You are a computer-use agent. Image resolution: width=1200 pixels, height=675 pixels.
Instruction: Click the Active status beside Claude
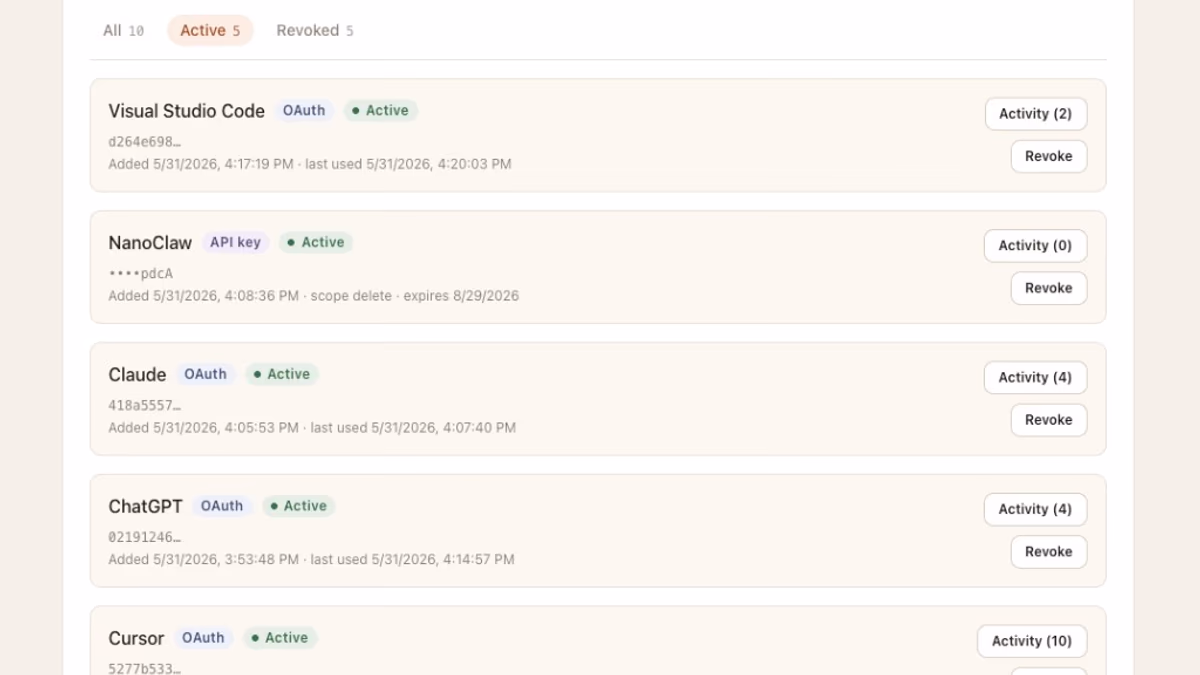coord(282,375)
